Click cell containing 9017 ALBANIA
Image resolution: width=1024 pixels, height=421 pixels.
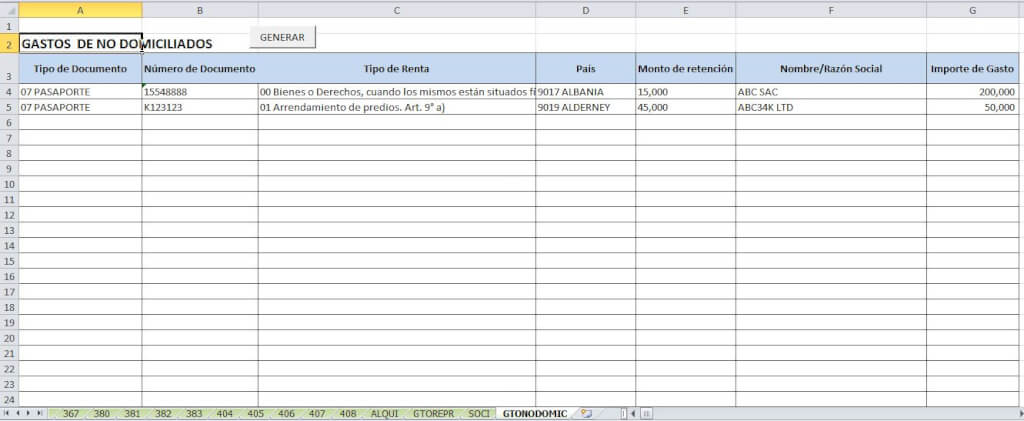585,92
